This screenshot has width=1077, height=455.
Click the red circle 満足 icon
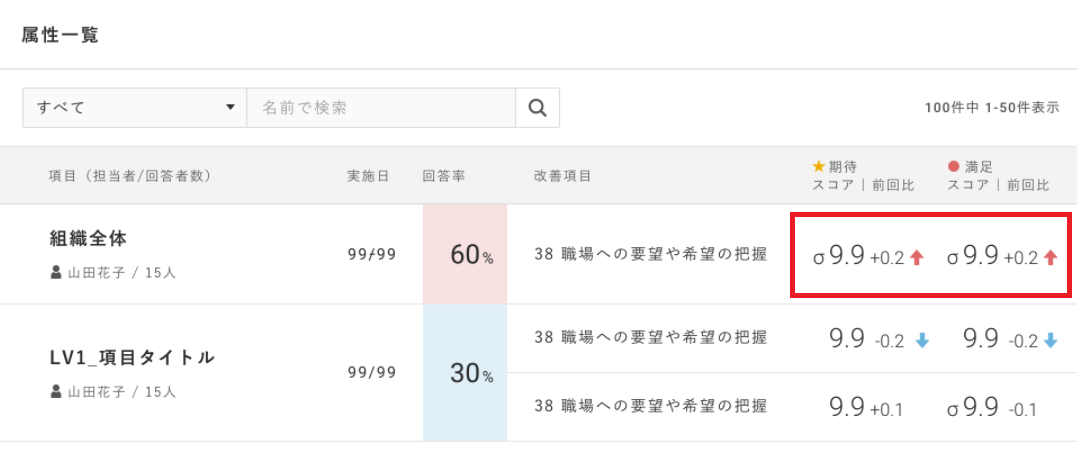tap(953, 166)
